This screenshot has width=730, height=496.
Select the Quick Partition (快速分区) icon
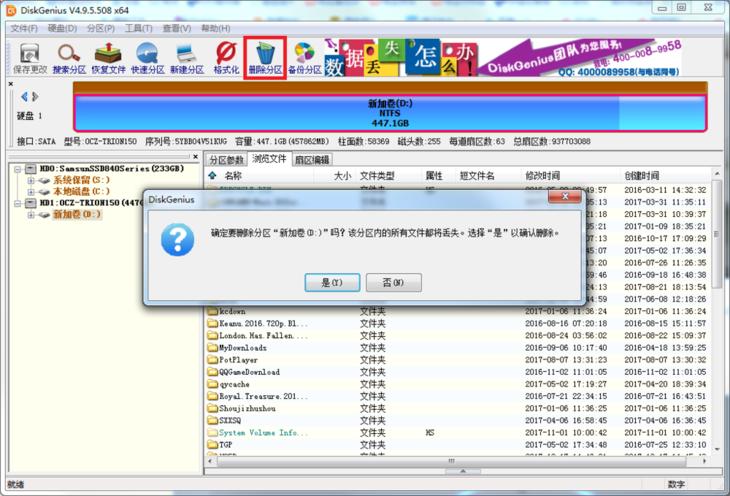click(x=148, y=58)
